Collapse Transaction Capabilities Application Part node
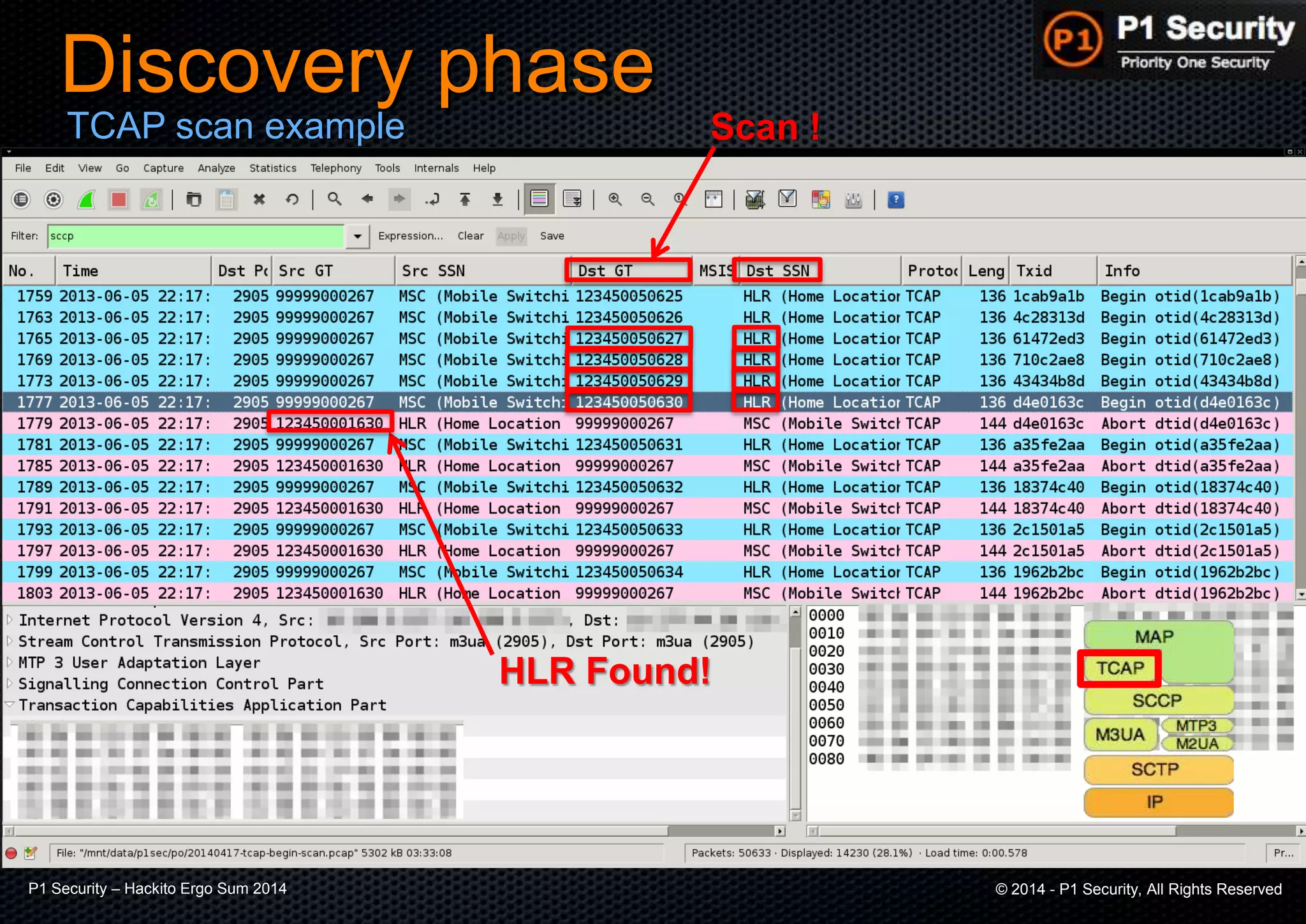The width and height of the screenshot is (1306, 924). [10, 705]
